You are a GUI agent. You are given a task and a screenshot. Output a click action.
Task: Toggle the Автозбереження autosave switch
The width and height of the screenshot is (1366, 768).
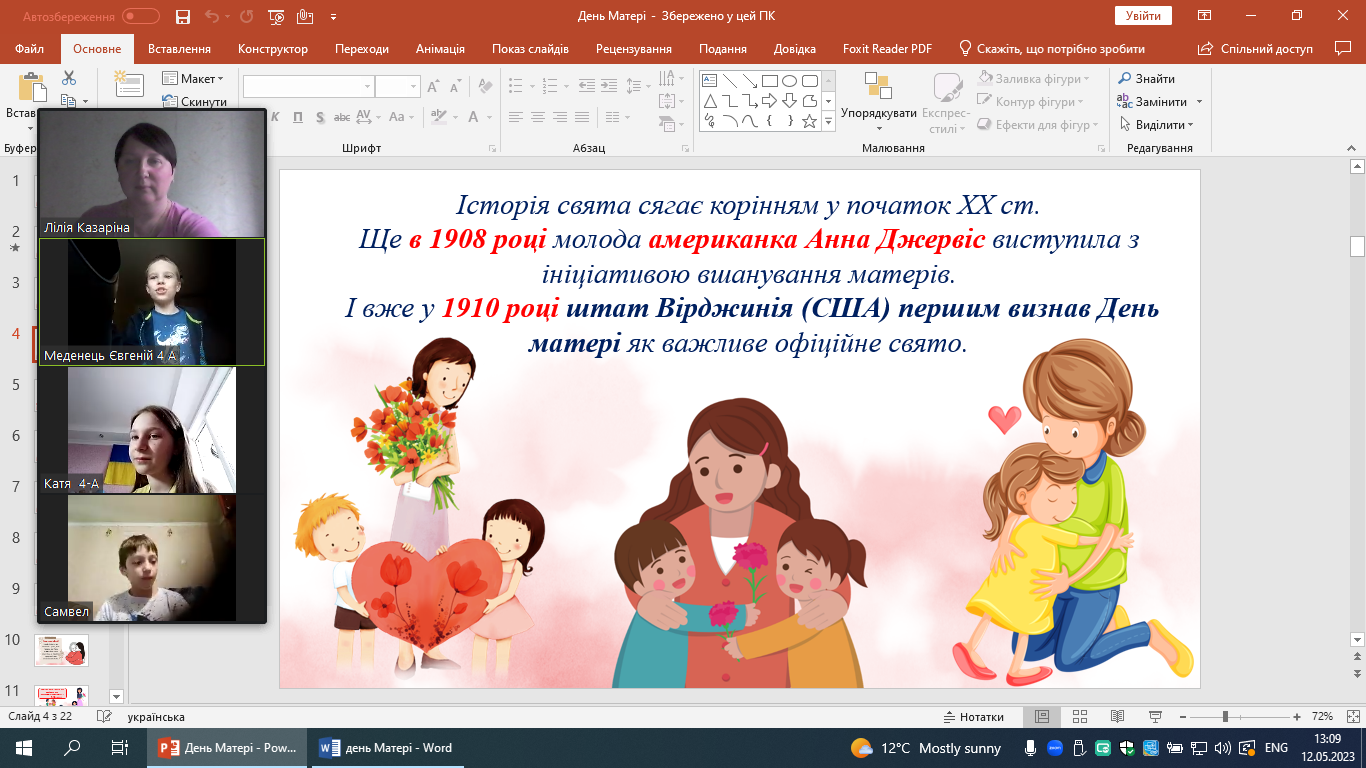click(x=141, y=16)
